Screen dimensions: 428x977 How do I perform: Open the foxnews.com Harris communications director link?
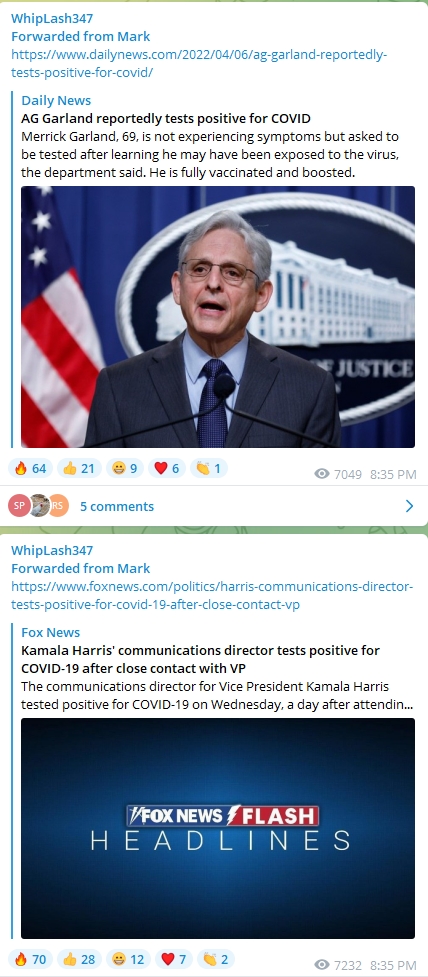(212, 596)
